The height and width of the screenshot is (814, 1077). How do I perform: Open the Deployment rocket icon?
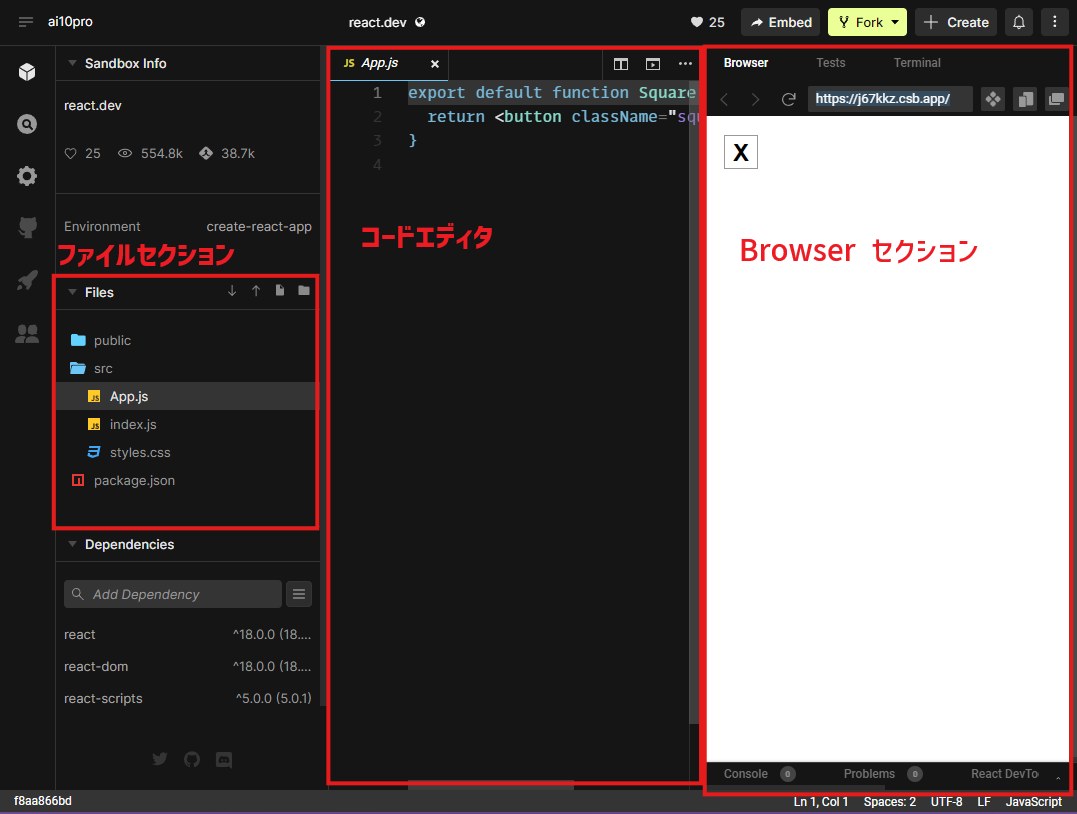[x=27, y=281]
